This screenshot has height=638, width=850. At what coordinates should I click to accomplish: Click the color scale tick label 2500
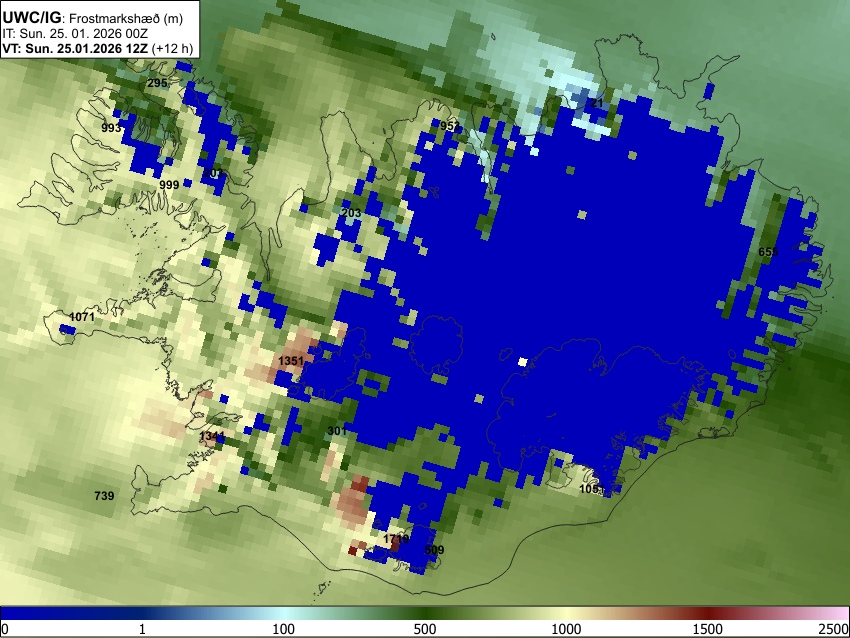pyautogui.click(x=834, y=629)
